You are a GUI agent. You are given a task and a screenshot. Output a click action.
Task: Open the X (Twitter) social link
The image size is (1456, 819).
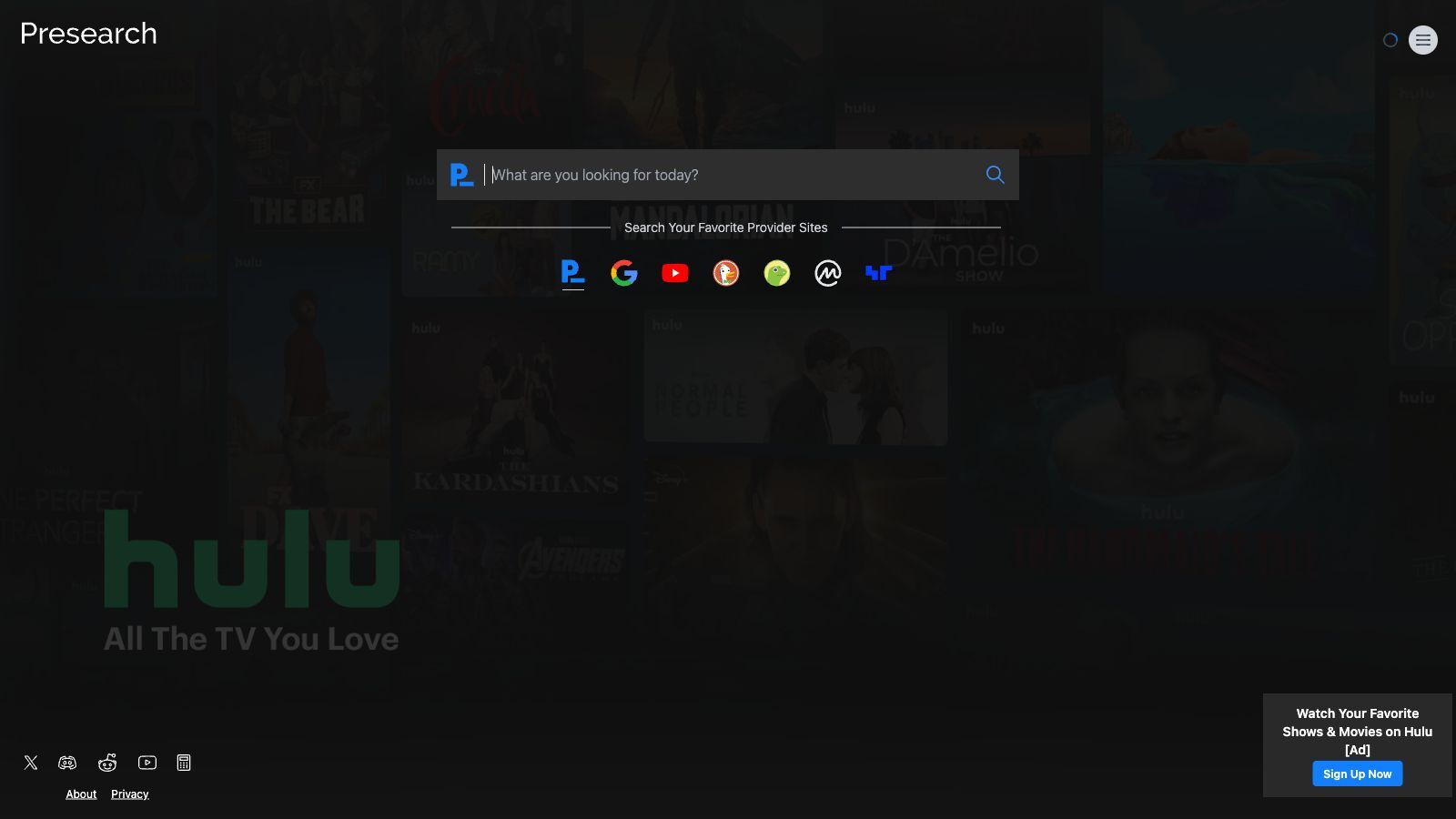[31, 763]
